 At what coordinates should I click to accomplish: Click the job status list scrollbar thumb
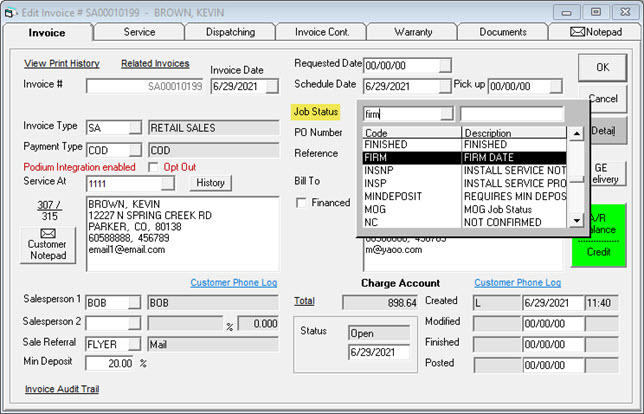(577, 179)
